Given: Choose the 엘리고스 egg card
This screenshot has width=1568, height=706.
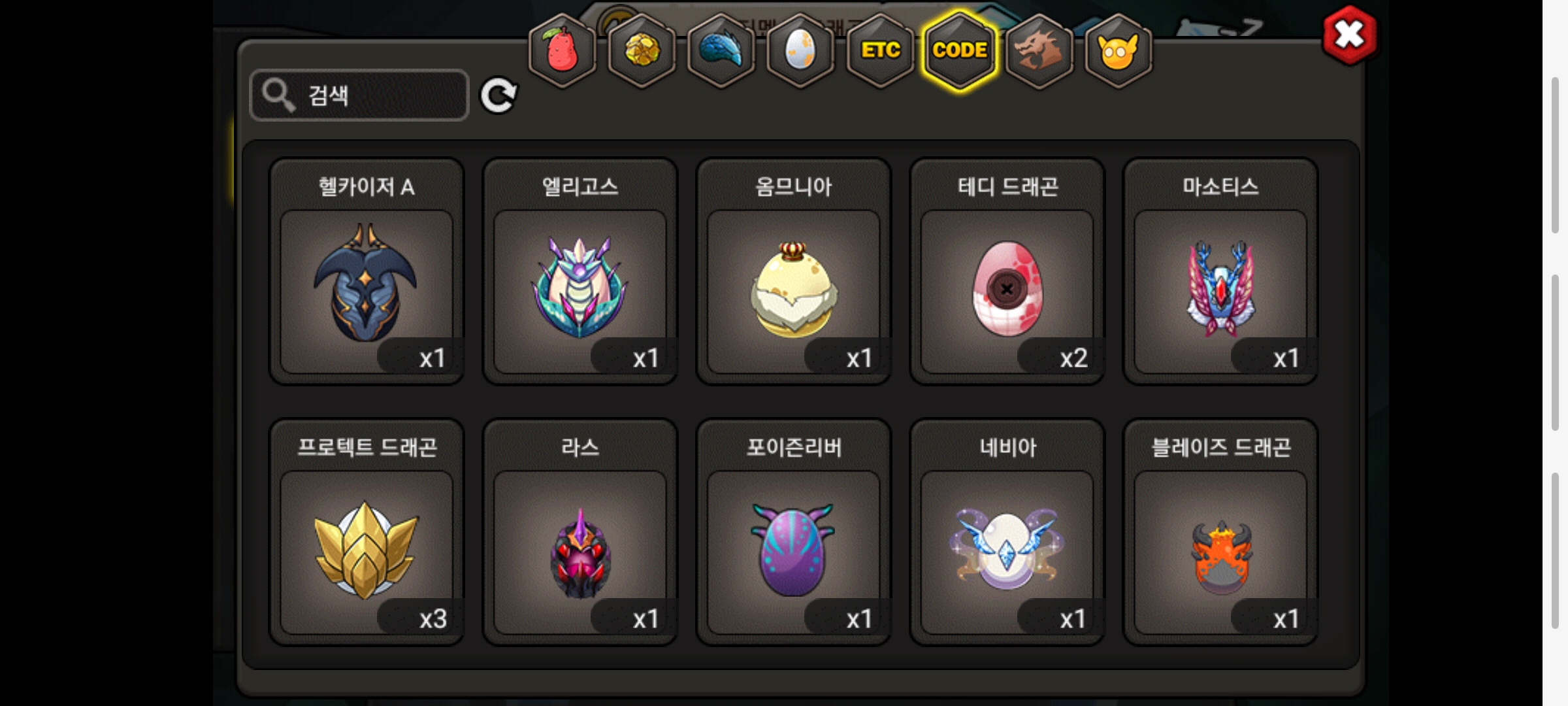Looking at the screenshot, I should (580, 271).
